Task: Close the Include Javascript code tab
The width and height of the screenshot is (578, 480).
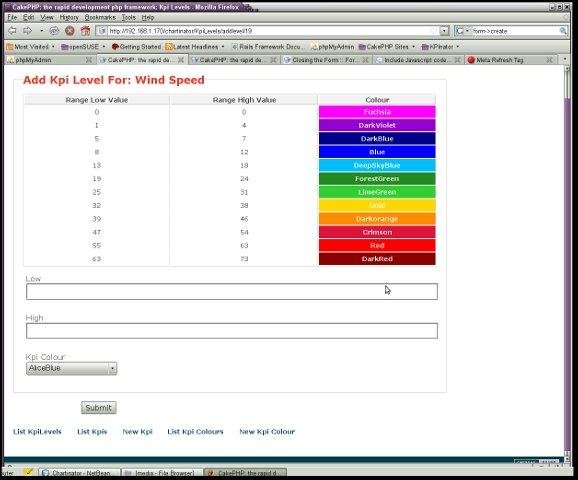Action: [457, 60]
